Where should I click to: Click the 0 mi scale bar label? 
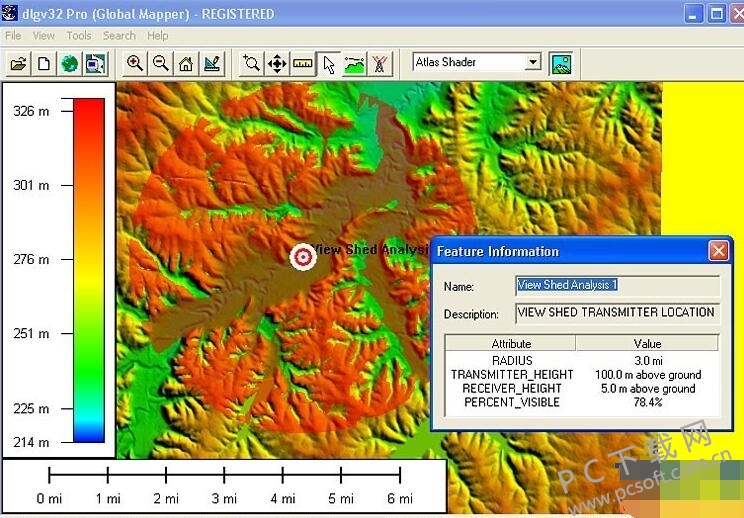(x=49, y=499)
